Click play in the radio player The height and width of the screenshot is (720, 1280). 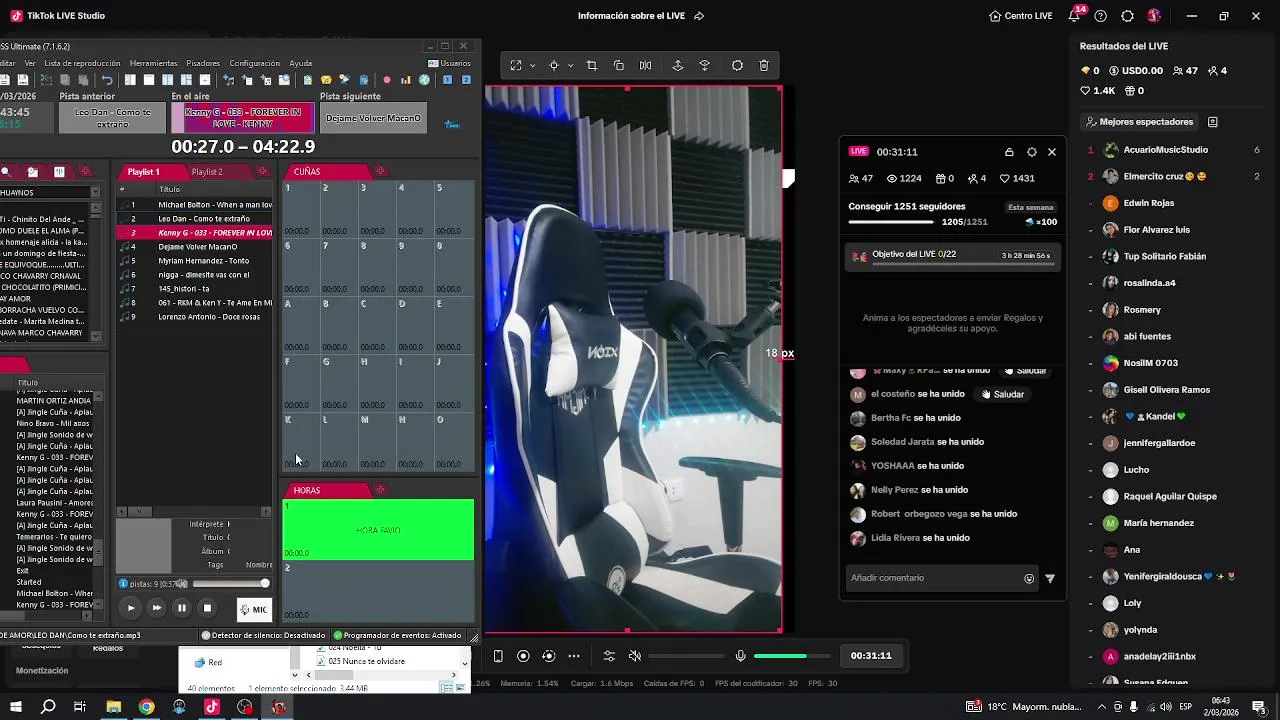(x=131, y=608)
